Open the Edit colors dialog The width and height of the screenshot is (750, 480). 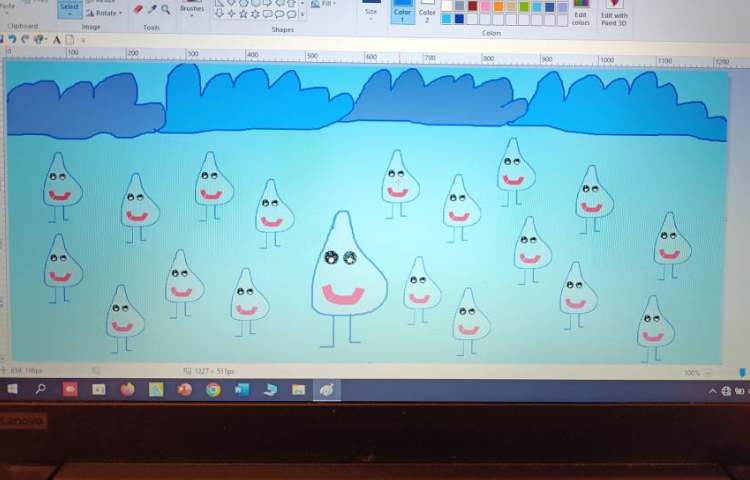point(580,14)
